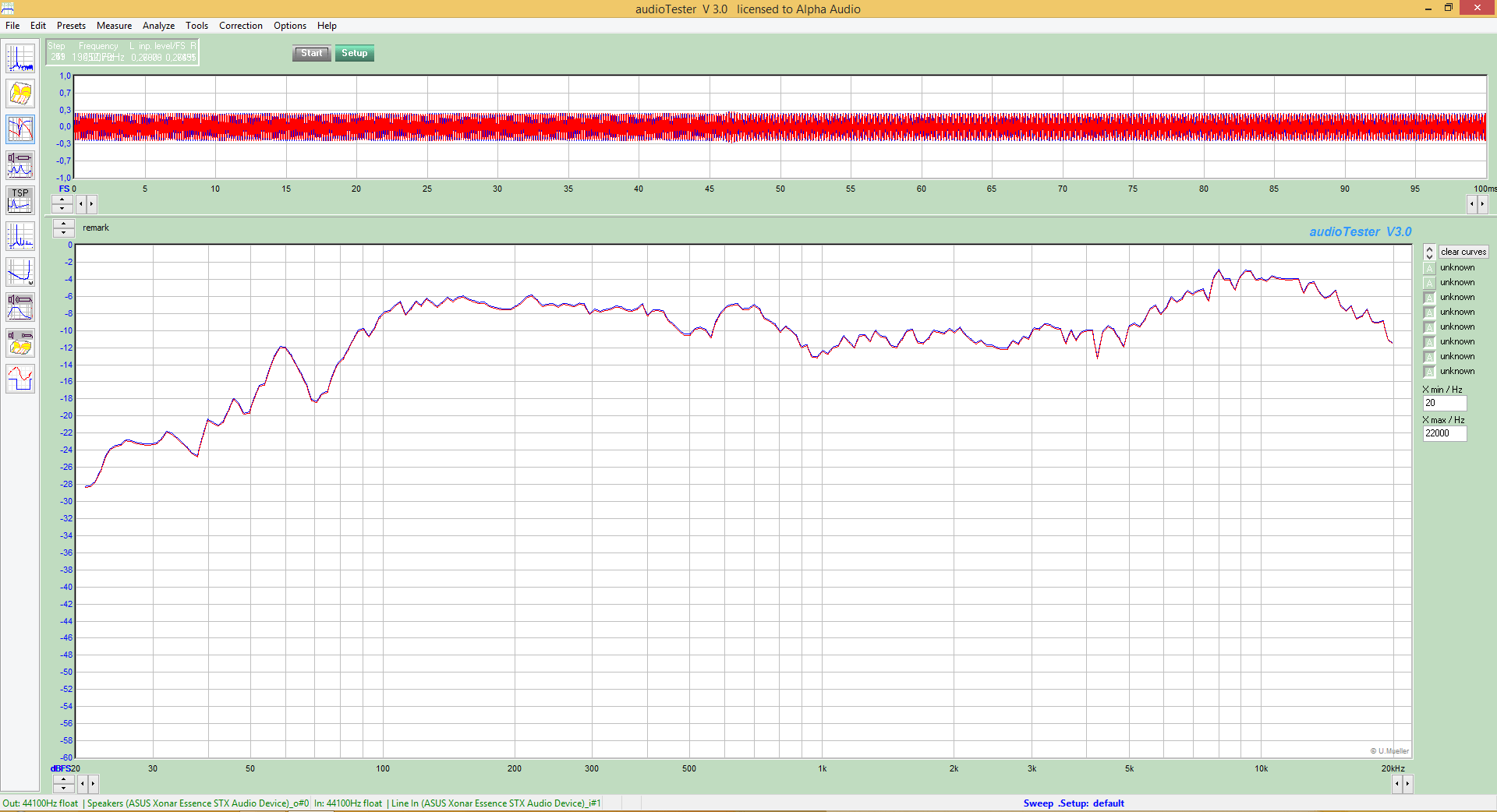Screen dimensions: 1497x812
Task: Open the Options menu
Action: click(290, 26)
